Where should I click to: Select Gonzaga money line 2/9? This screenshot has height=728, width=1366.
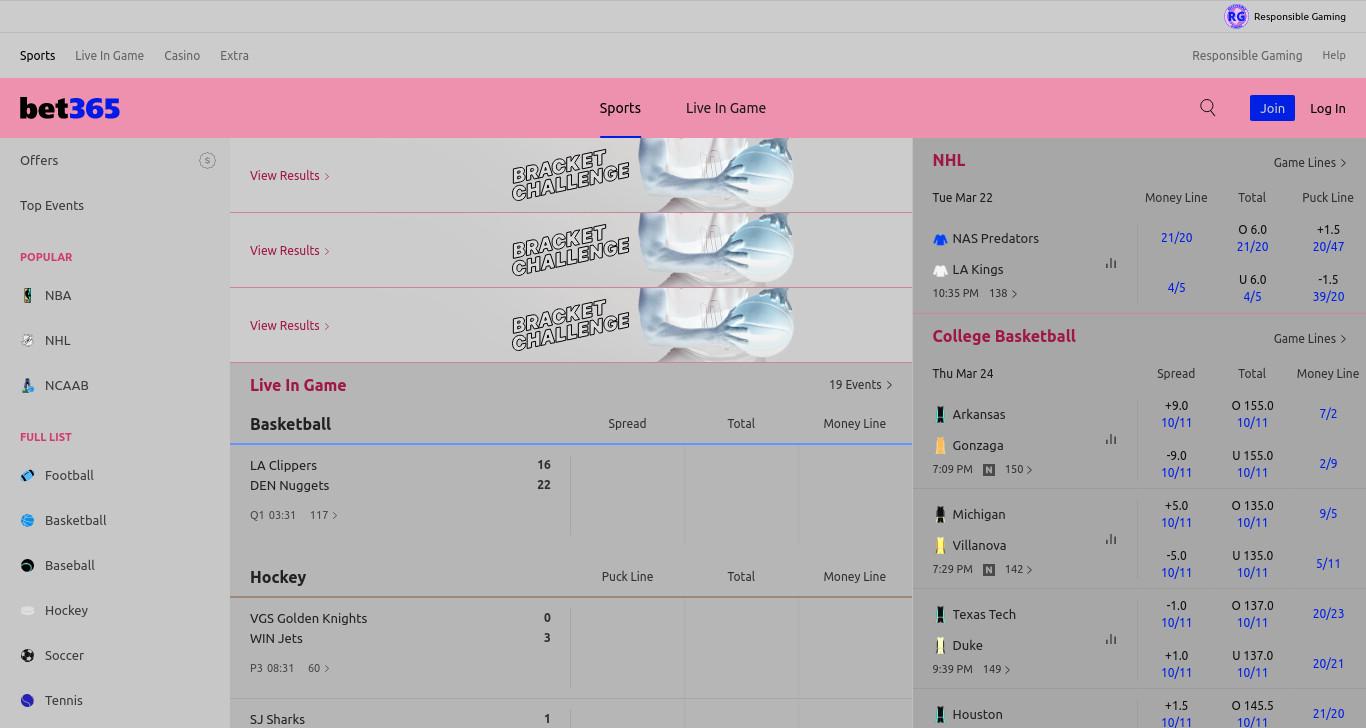[1328, 464]
